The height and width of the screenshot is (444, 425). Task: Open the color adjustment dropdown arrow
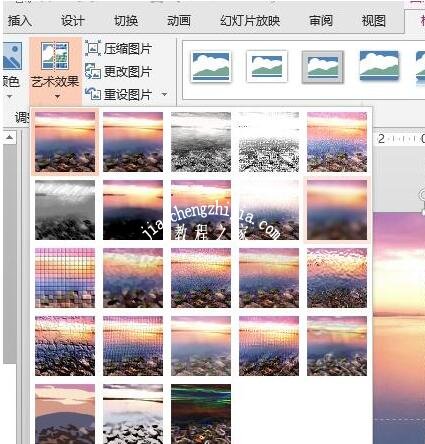pyautogui.click(x=9, y=97)
